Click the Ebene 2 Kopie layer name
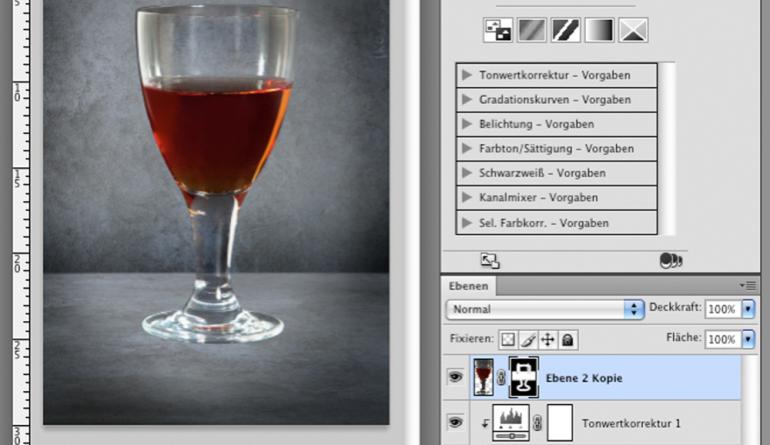The height and width of the screenshot is (445, 770). point(584,378)
